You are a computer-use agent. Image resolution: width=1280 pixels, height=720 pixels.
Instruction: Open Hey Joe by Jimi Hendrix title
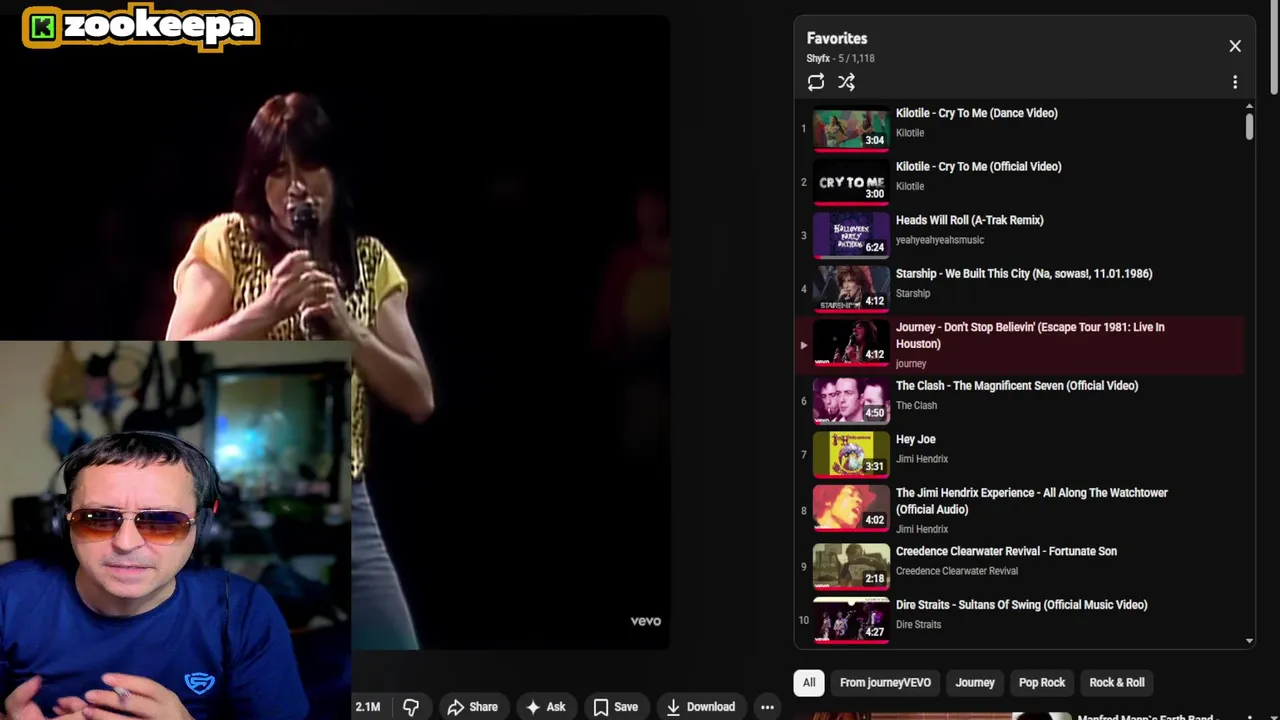pyautogui.click(x=915, y=439)
